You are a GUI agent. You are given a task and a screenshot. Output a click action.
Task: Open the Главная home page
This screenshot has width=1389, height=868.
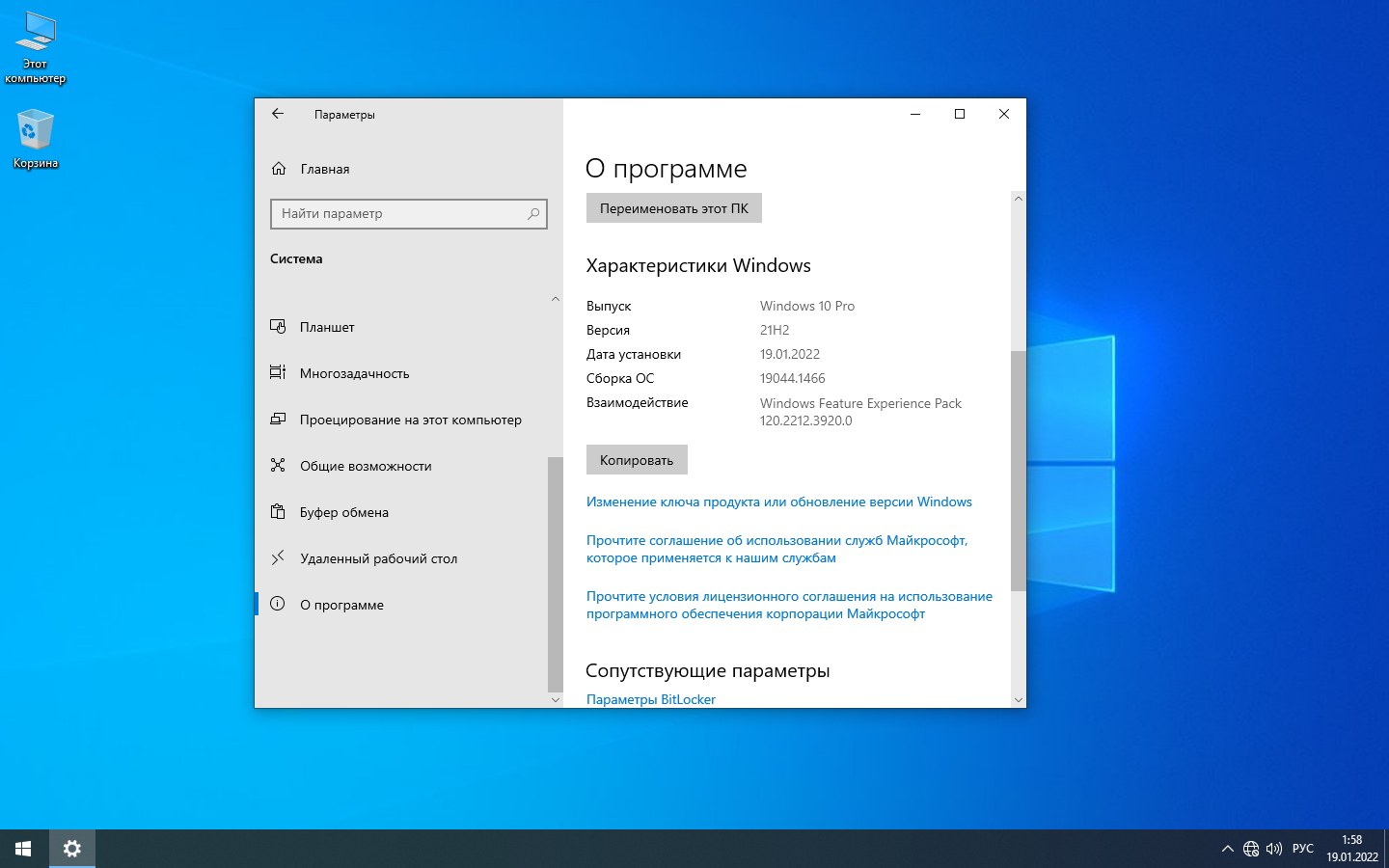coord(324,169)
